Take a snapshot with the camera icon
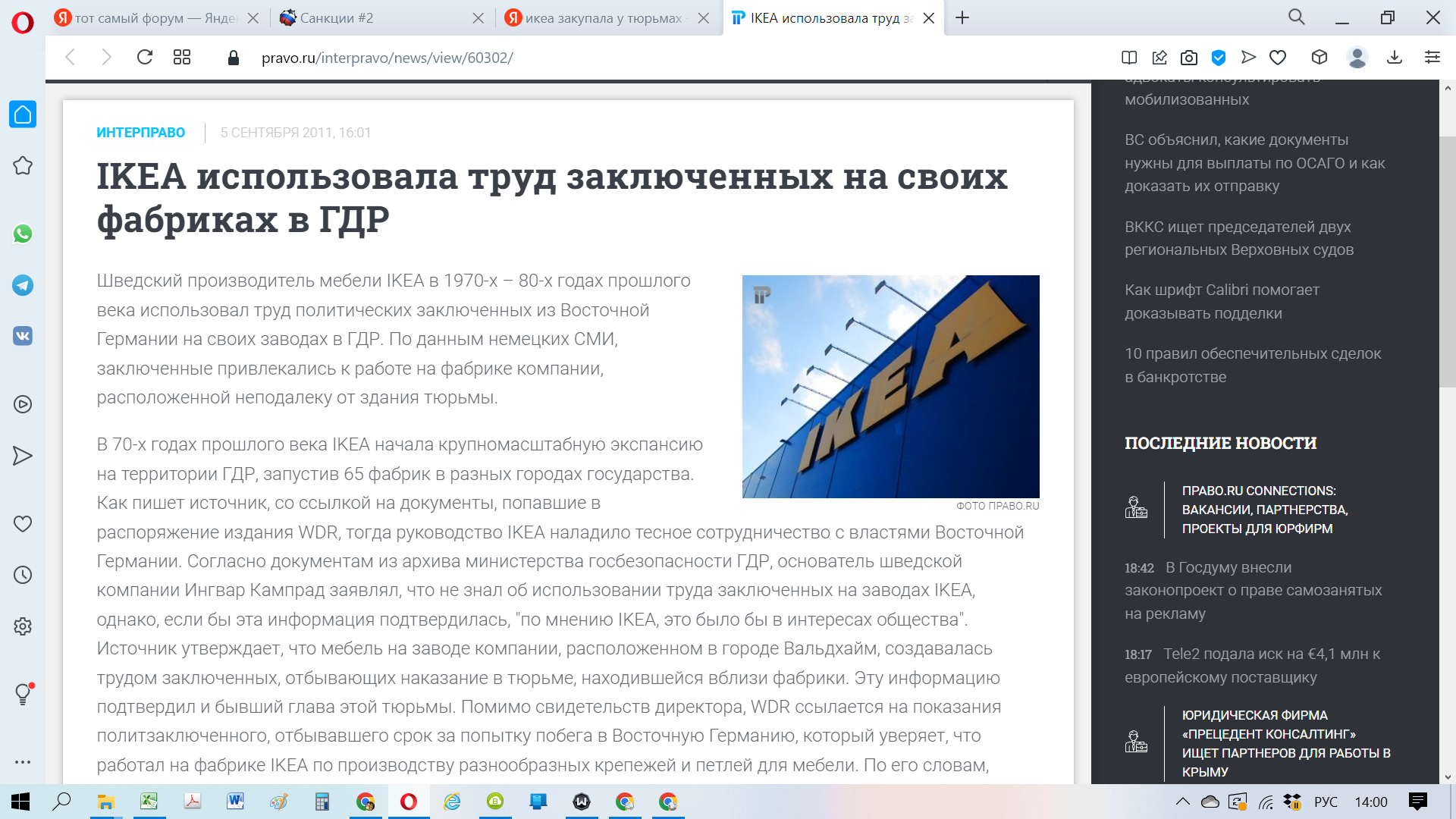The width and height of the screenshot is (1456, 819). click(1189, 58)
